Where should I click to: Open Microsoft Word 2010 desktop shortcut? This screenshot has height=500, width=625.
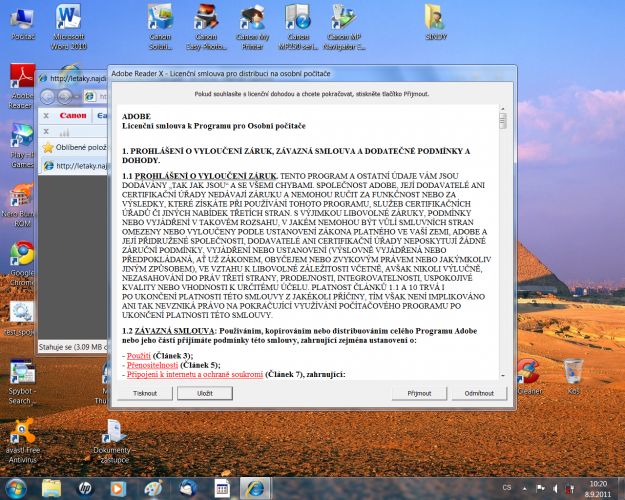pos(68,27)
